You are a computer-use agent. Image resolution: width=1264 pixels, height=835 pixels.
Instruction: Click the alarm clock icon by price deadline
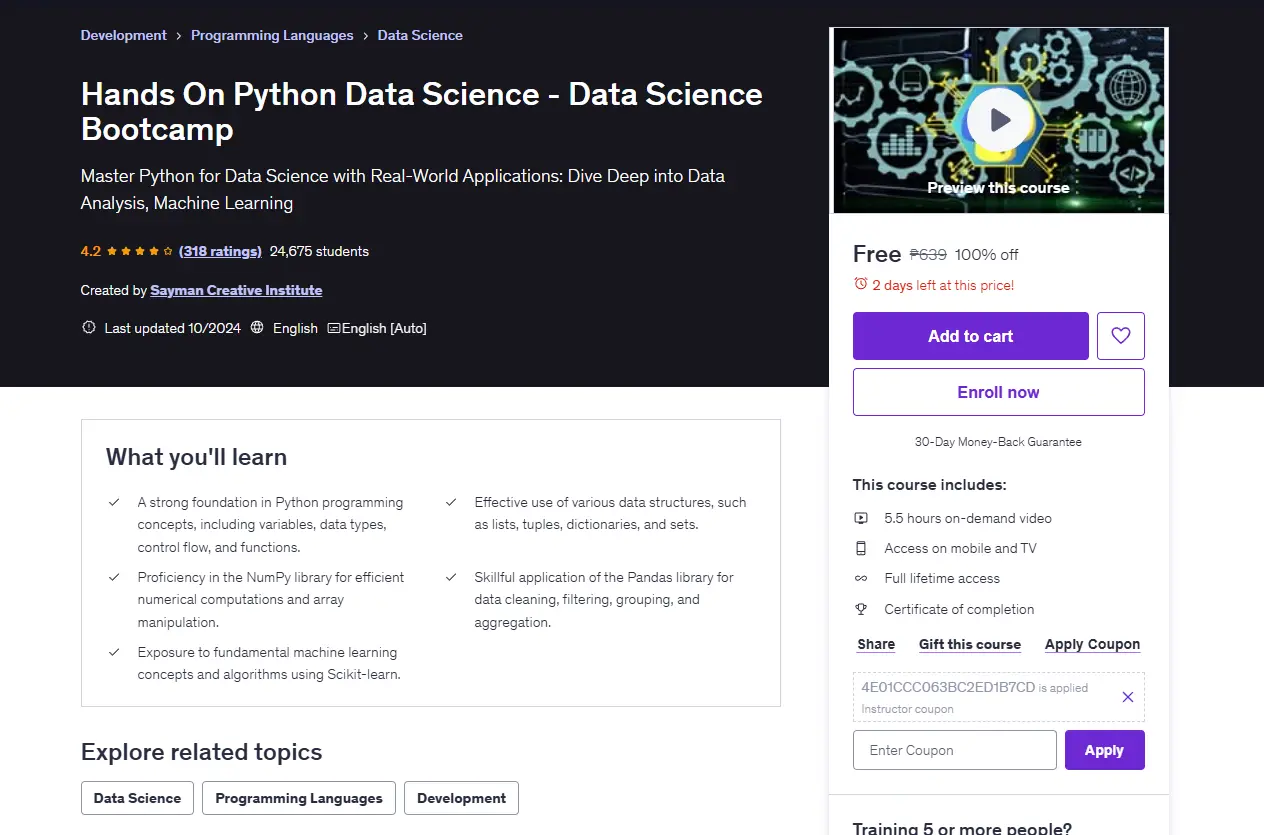point(860,284)
